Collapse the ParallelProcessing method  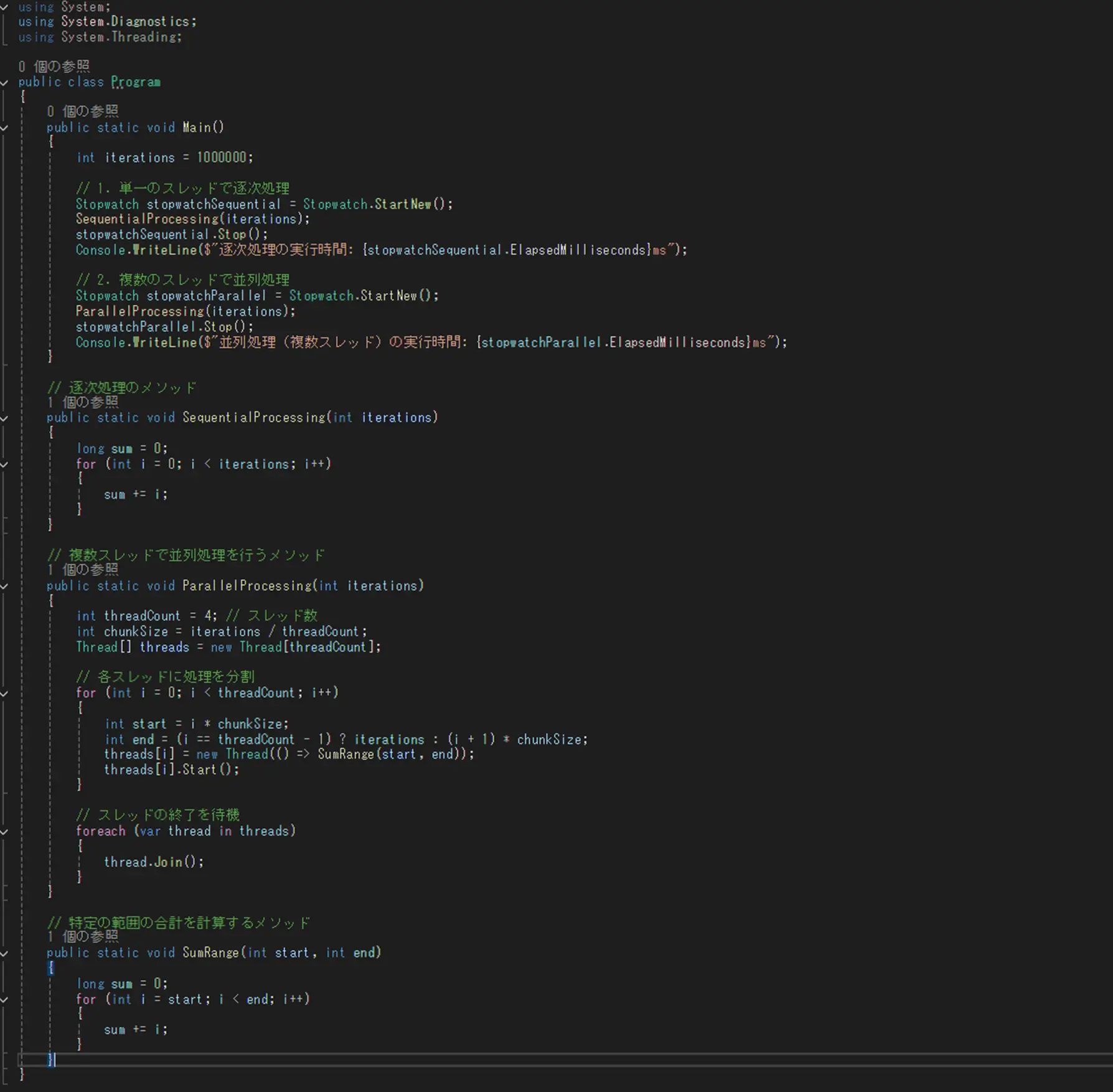click(x=4, y=586)
